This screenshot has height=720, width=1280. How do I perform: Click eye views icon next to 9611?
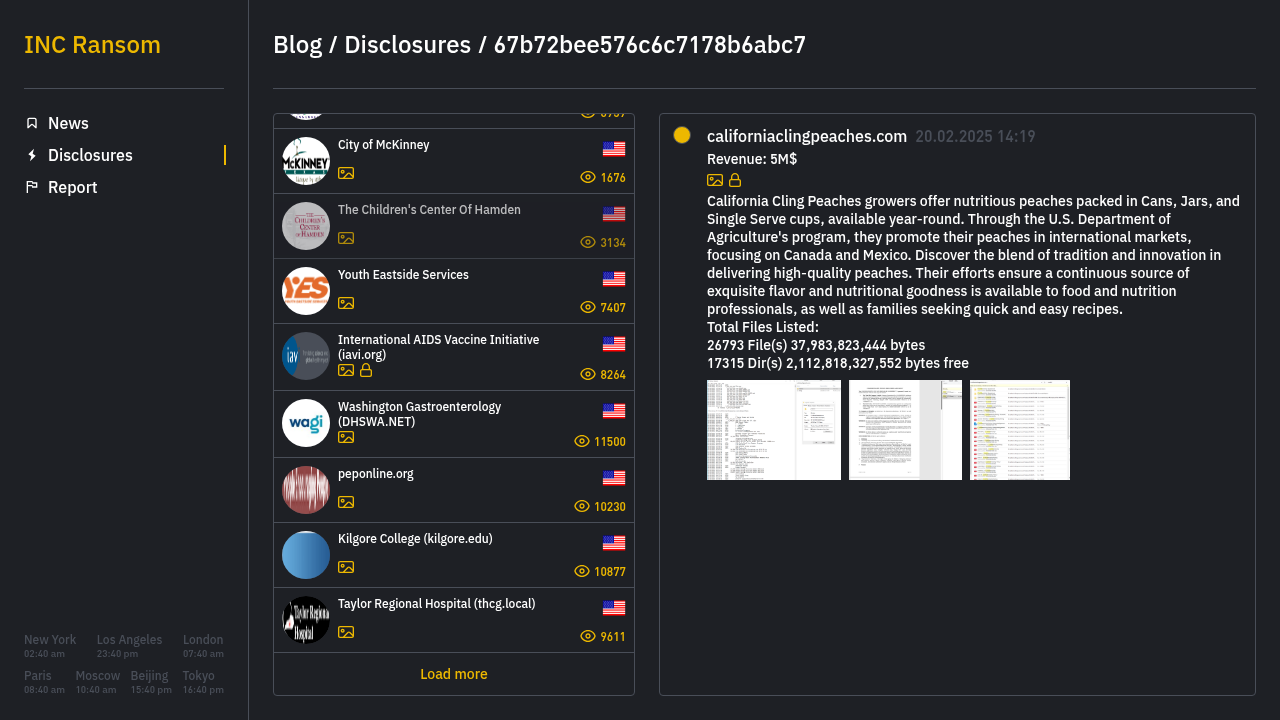point(588,636)
